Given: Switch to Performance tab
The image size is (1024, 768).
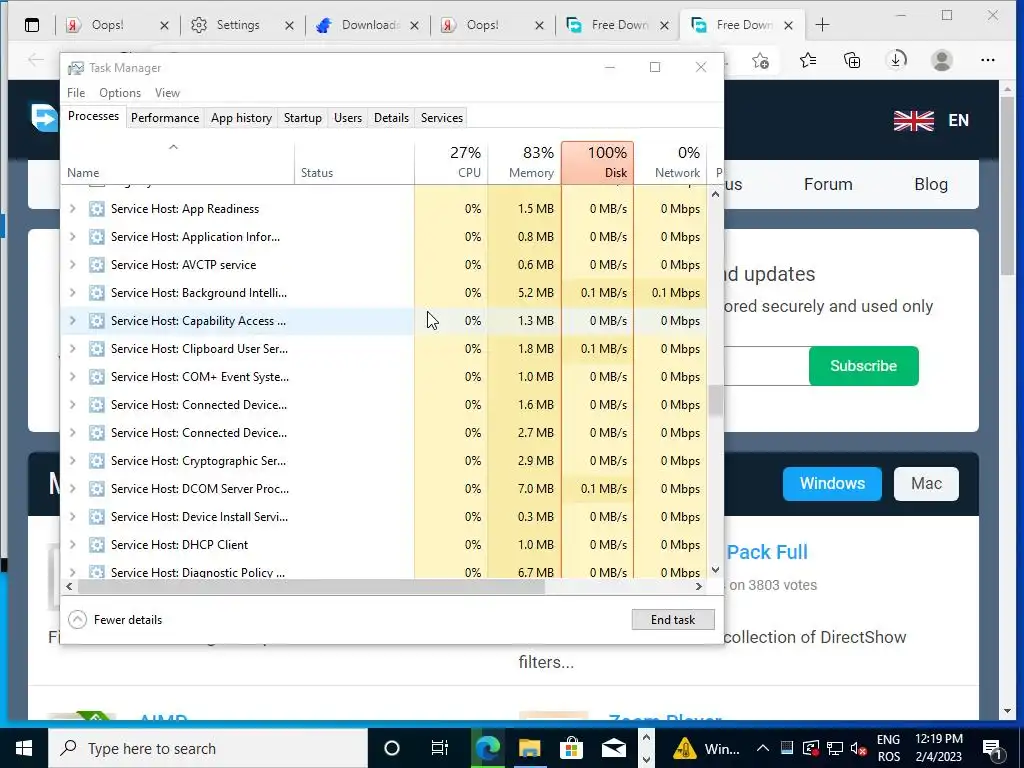Looking at the screenshot, I should (x=165, y=118).
